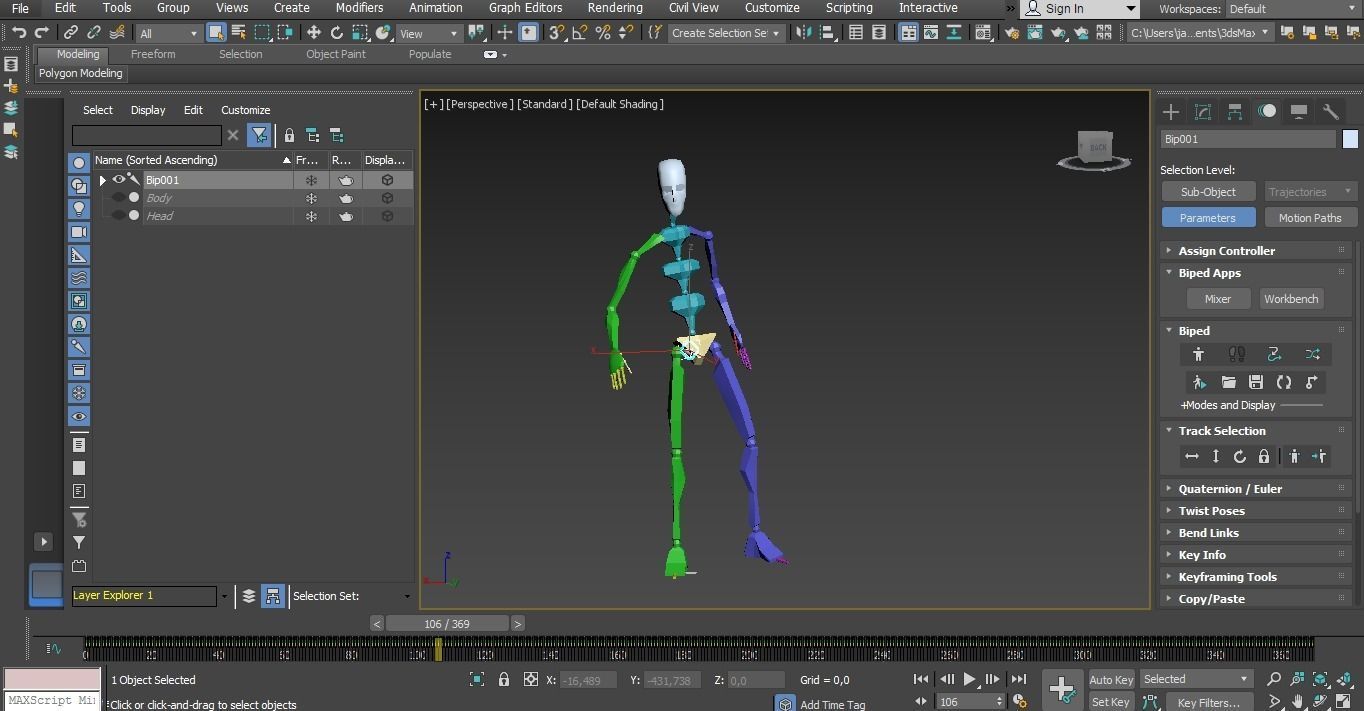Open the Create panel tab
The width and height of the screenshot is (1364, 711).
[1171, 112]
